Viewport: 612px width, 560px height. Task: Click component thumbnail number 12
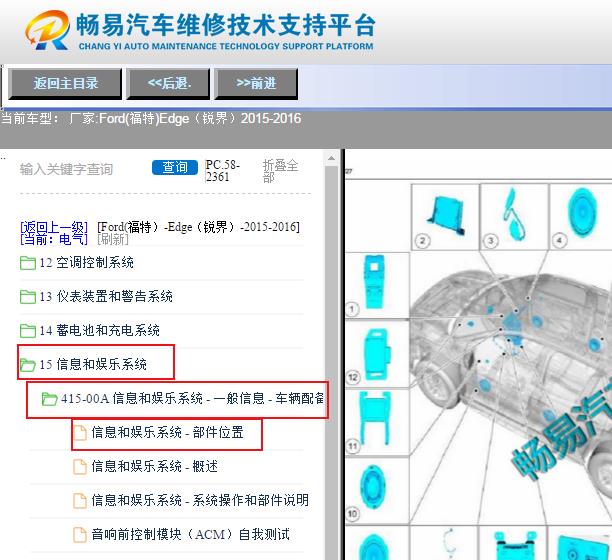pyautogui.click(x=377, y=354)
